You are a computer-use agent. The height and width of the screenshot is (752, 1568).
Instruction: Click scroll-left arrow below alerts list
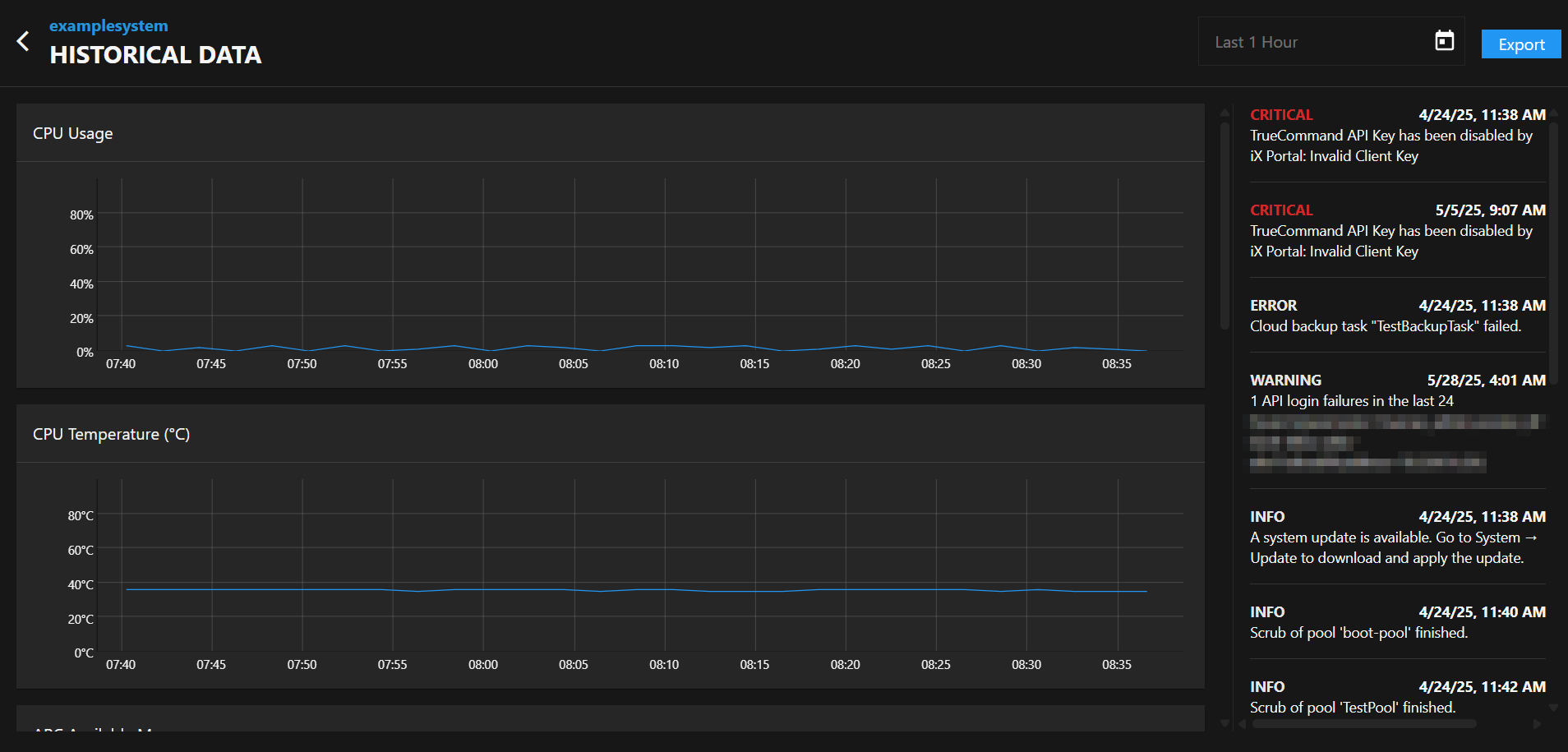pyautogui.click(x=1243, y=724)
